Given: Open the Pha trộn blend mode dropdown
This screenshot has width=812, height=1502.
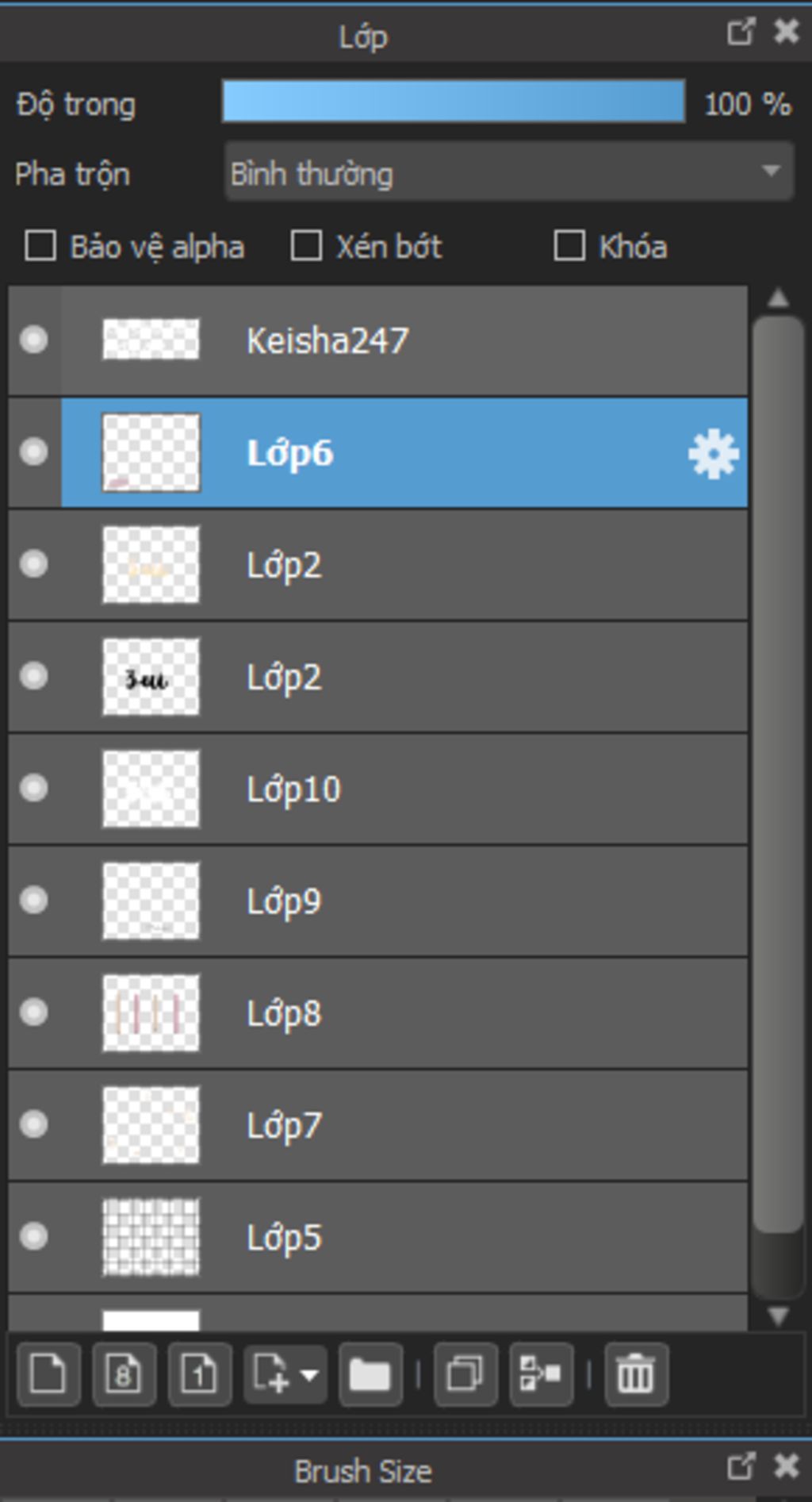Looking at the screenshot, I should click(x=509, y=172).
